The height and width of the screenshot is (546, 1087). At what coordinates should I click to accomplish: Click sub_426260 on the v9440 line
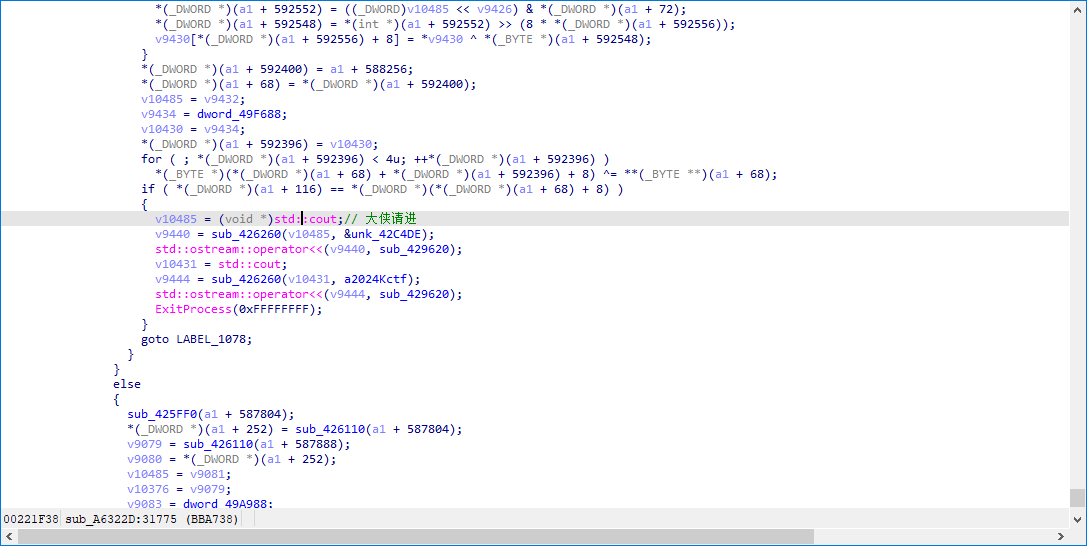point(246,234)
